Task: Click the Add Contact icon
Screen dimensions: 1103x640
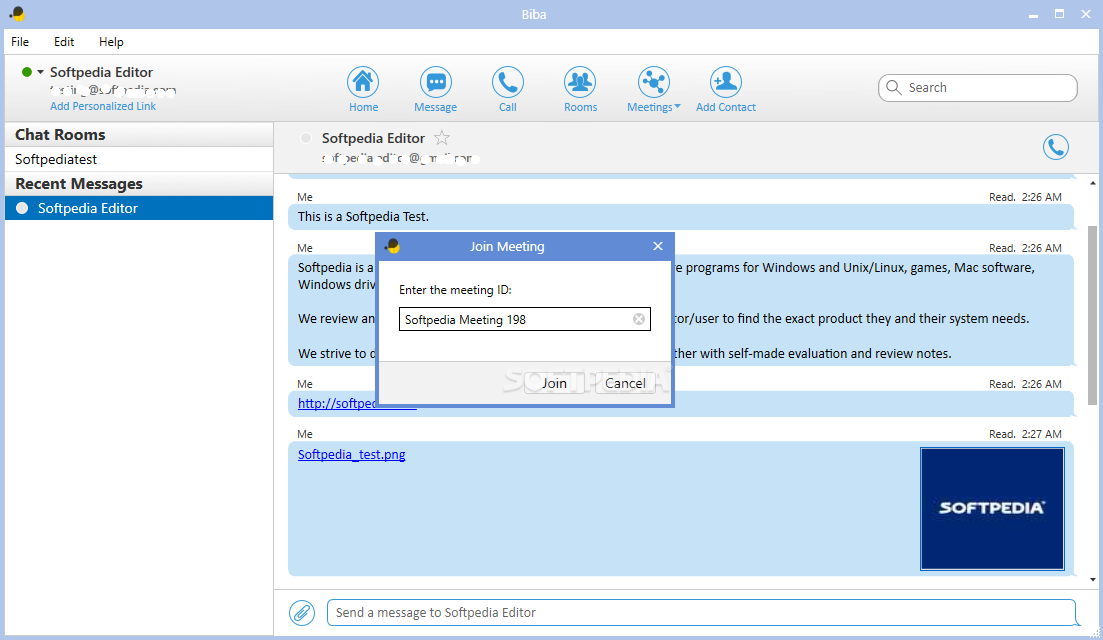Action: [x=725, y=83]
